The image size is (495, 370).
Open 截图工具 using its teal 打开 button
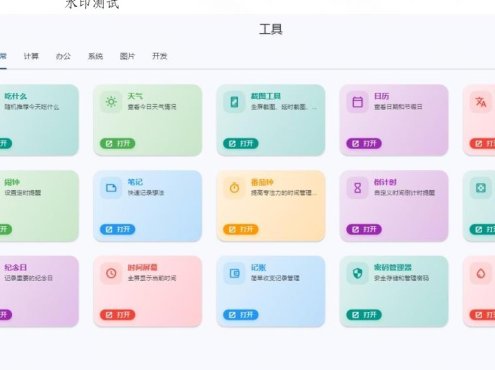241,144
